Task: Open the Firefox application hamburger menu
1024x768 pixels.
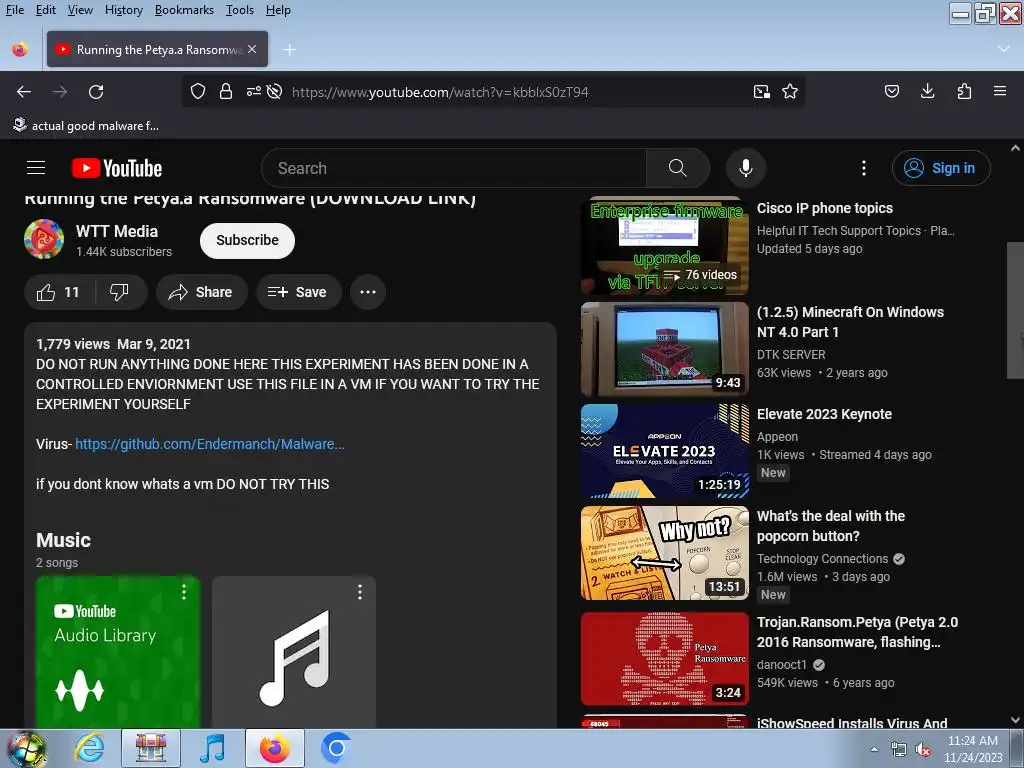Action: [x=1000, y=91]
